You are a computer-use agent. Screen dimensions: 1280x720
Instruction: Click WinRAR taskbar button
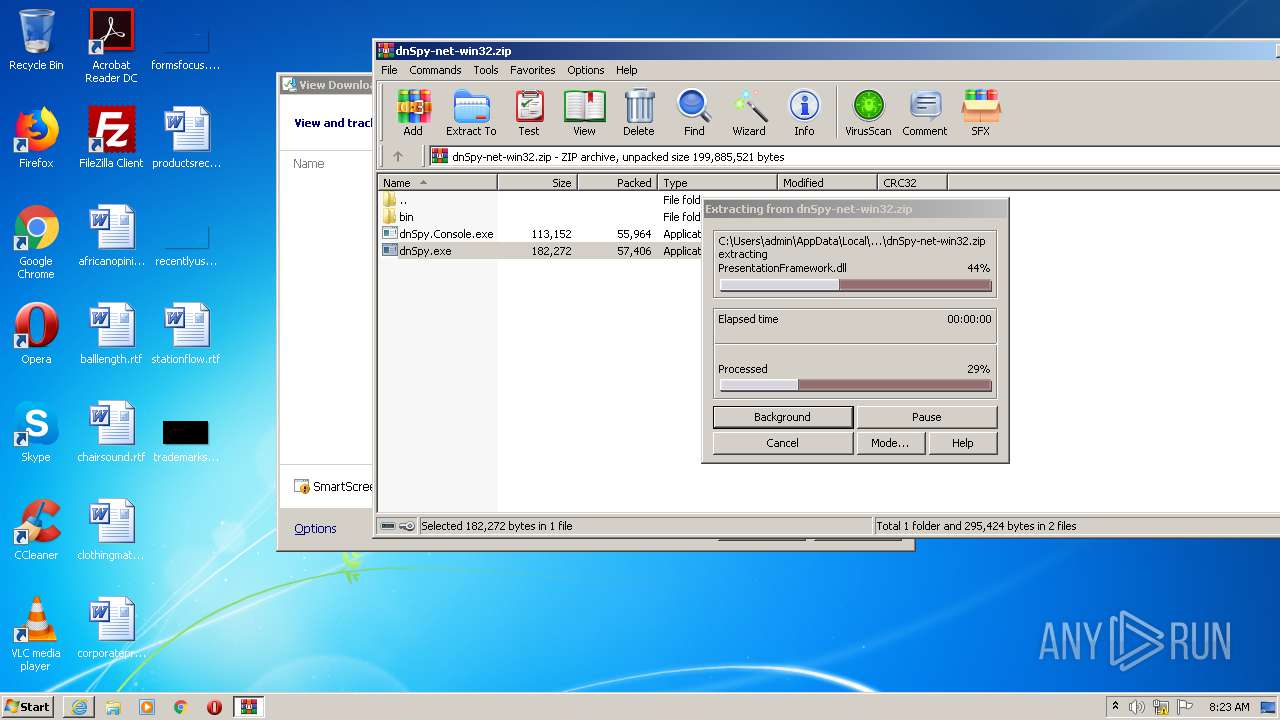click(x=248, y=707)
